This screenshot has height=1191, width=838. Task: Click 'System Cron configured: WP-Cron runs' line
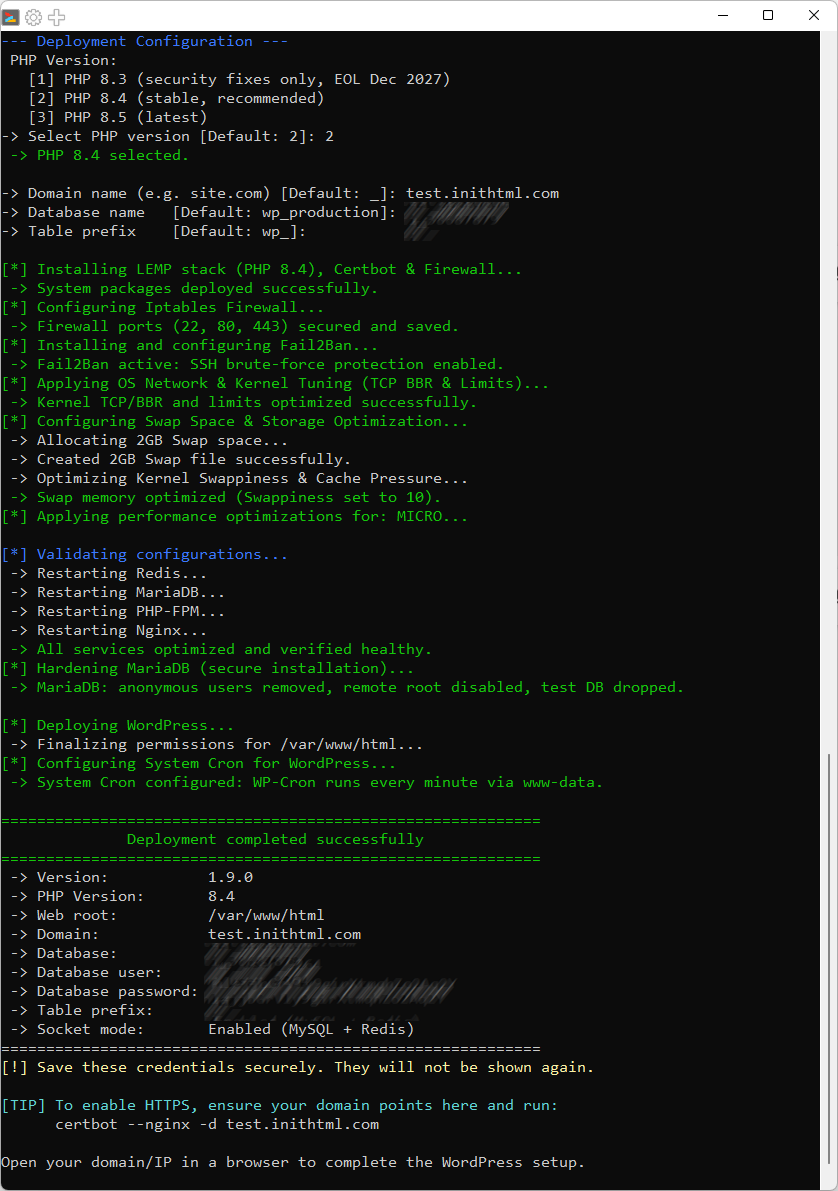click(x=306, y=782)
